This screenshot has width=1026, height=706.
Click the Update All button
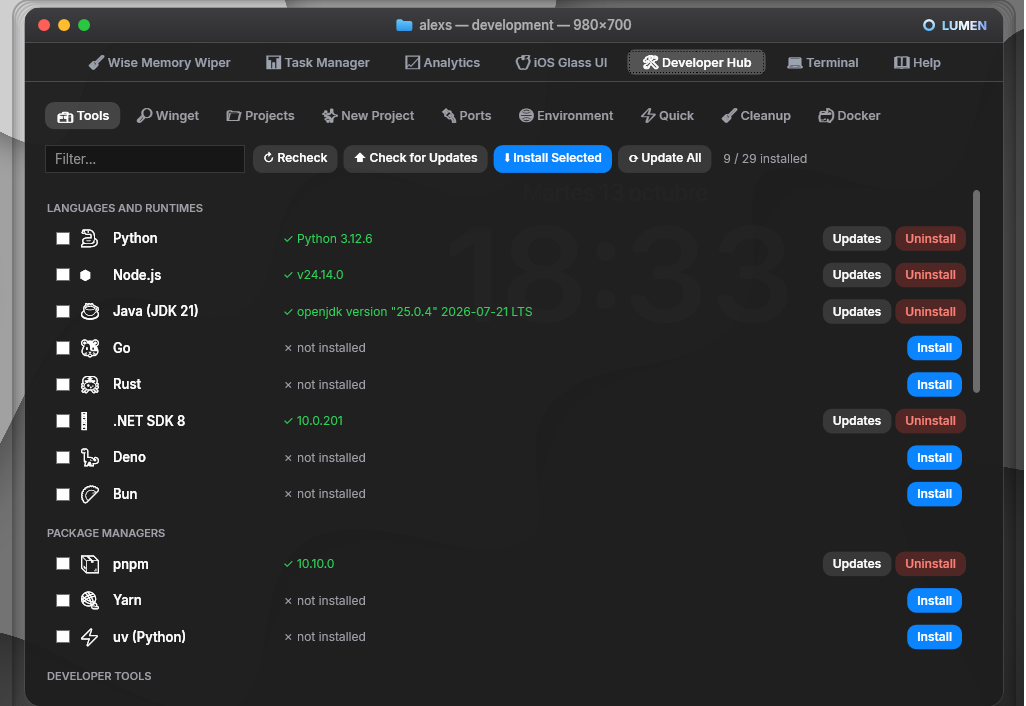pos(665,158)
